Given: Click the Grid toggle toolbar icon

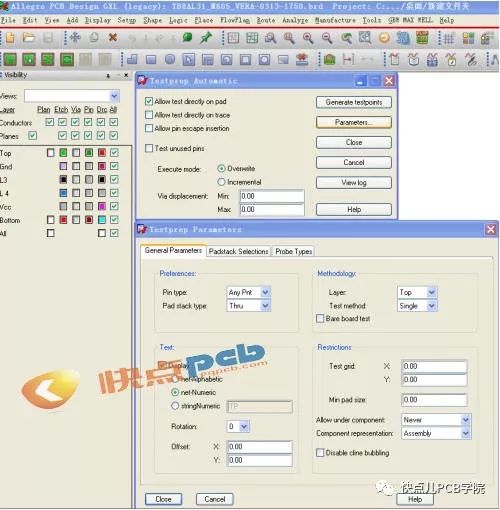Looking at the screenshot, I should click(x=448, y=39).
